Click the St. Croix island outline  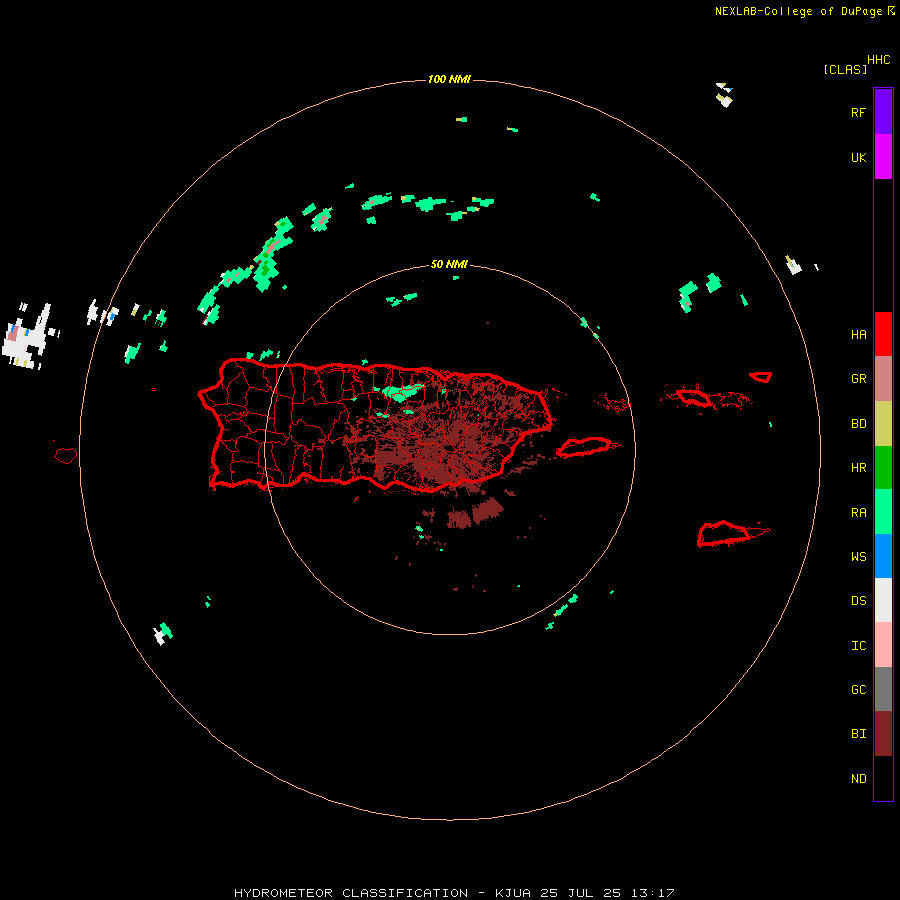coord(724,534)
